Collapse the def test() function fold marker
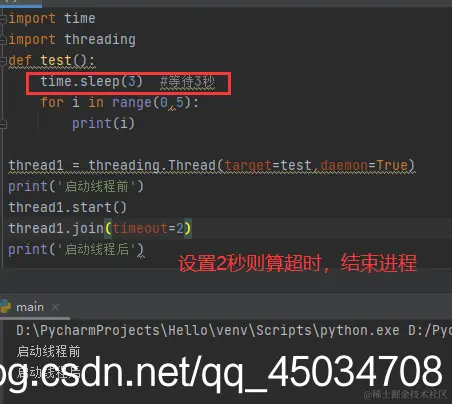 pyautogui.click(x=3, y=61)
